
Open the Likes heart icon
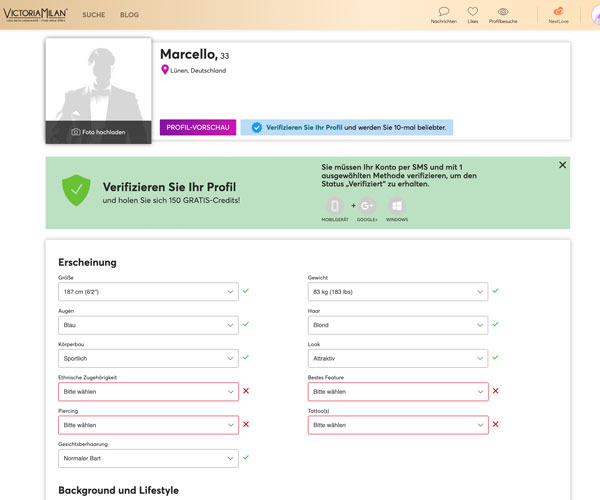pos(473,11)
